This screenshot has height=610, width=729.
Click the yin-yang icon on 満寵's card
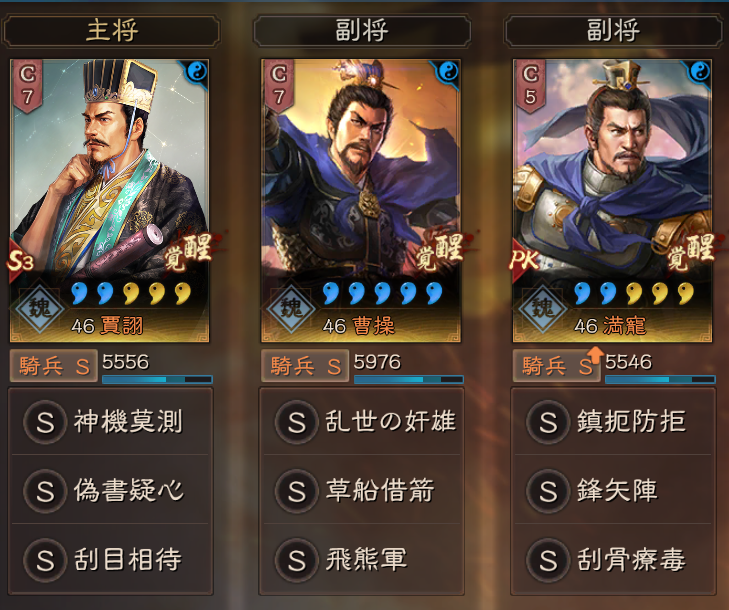[700, 72]
